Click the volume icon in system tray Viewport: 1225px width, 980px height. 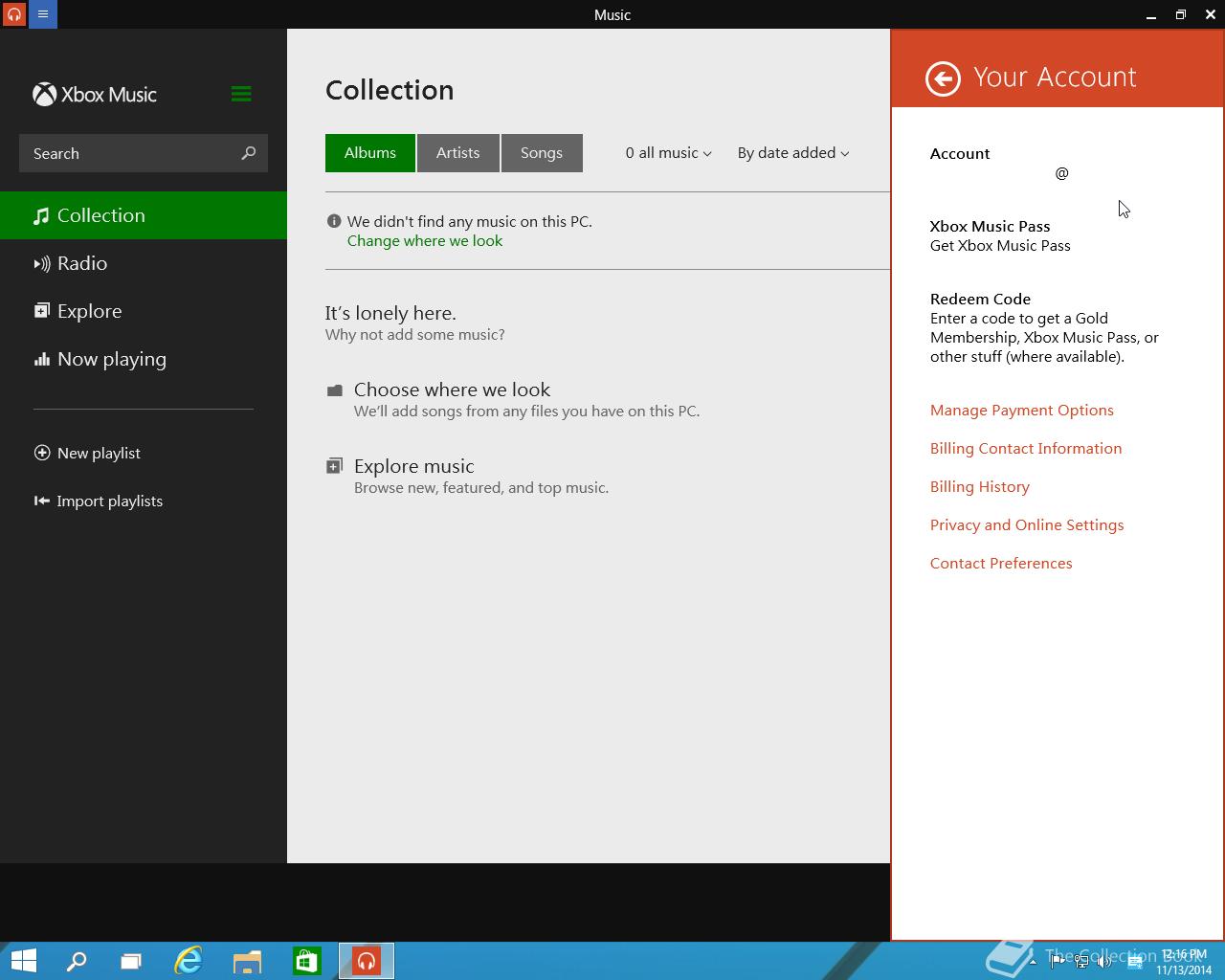click(1104, 962)
